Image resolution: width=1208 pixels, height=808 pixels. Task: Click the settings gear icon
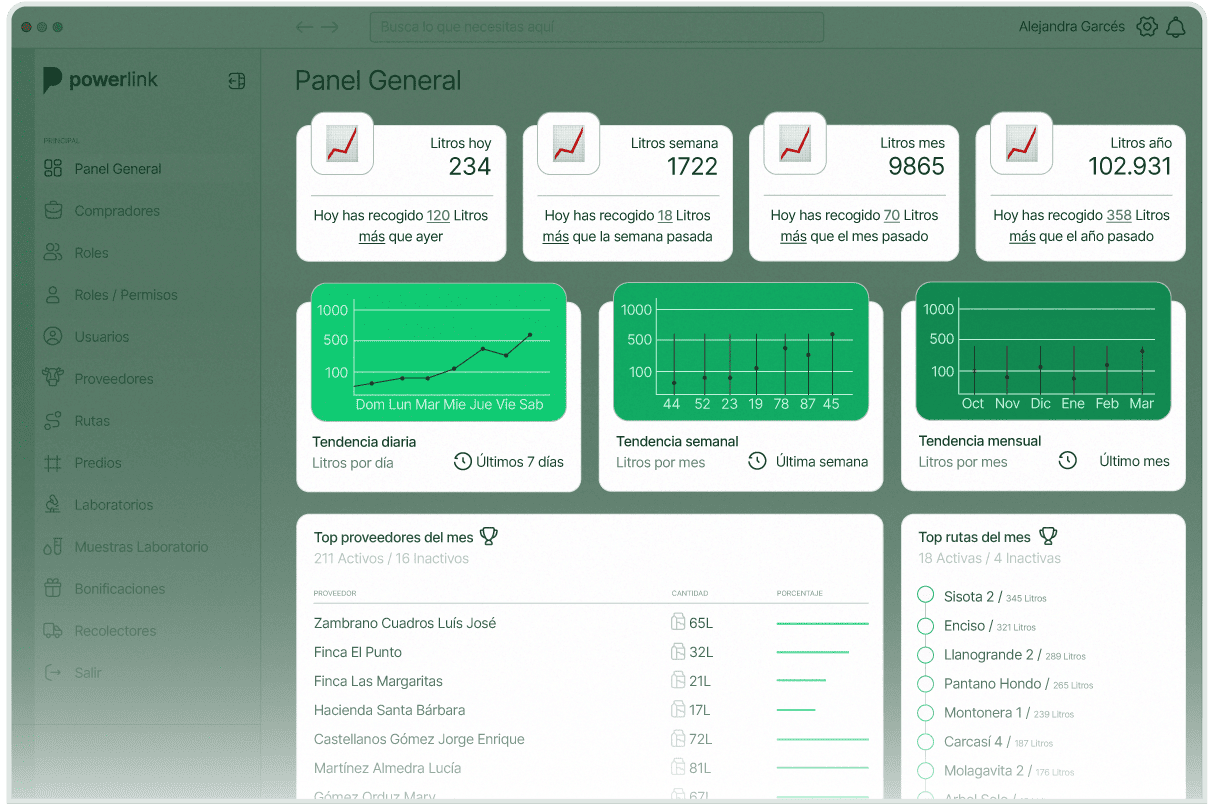point(1147,27)
